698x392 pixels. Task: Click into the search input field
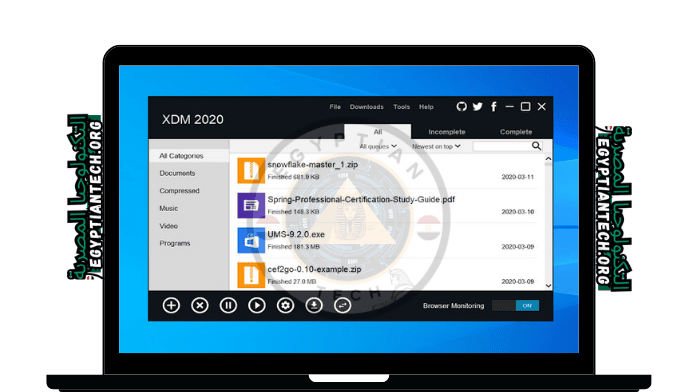click(x=502, y=146)
